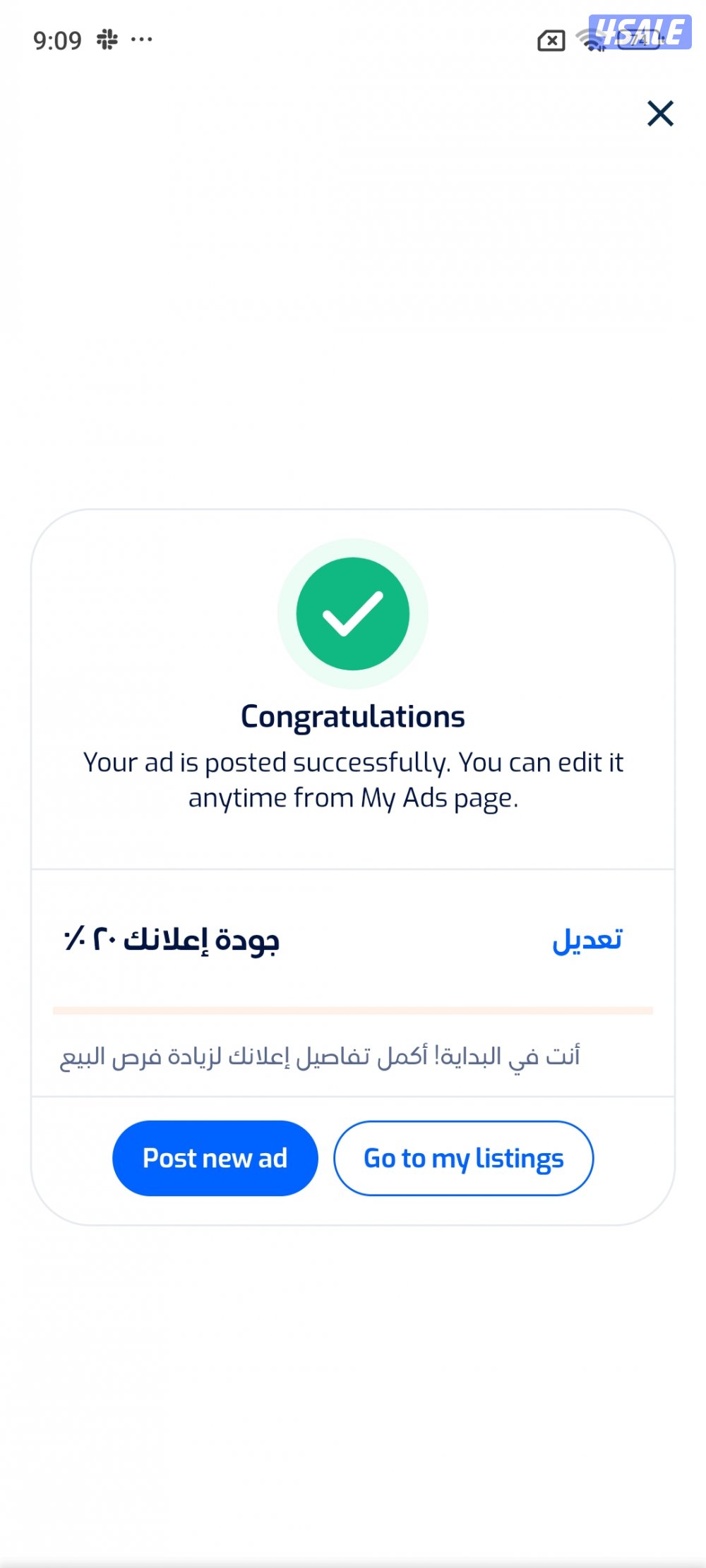Click the Slack notification icon in status bar
Viewport: 706px width, 1568px height.
tap(107, 40)
